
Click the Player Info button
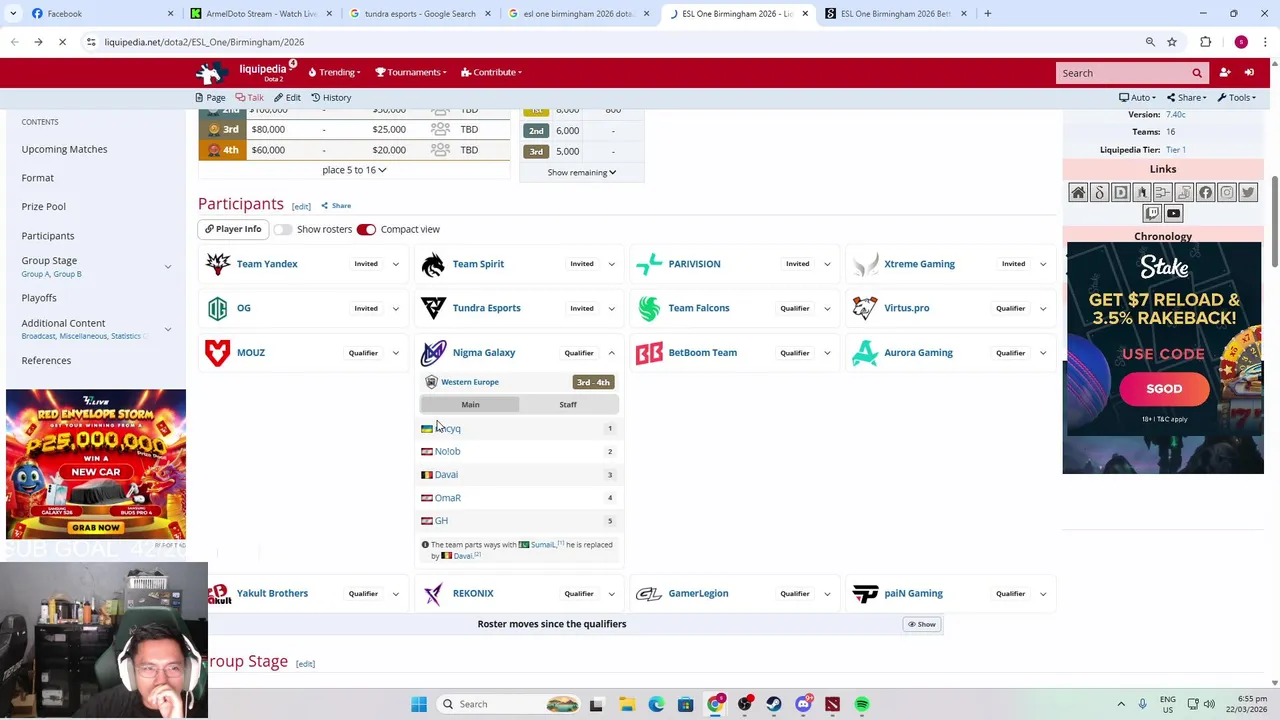click(233, 229)
